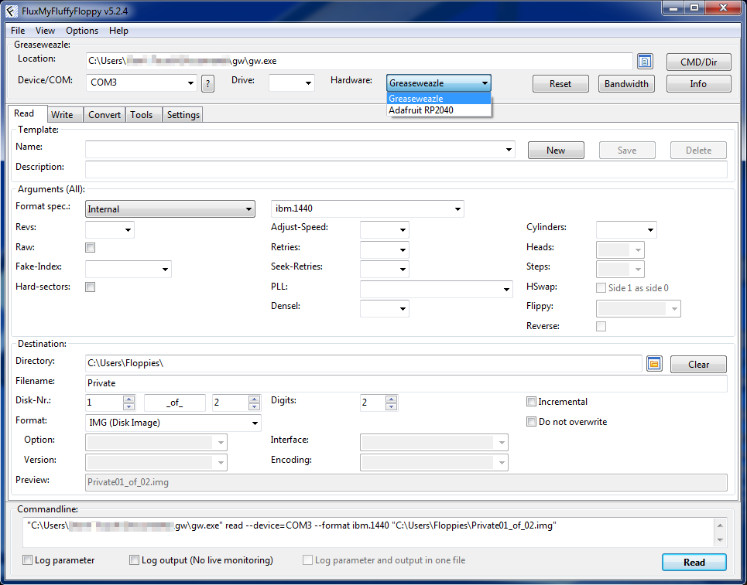Click the FluxMyFluffyFloppy app icon in title bar
This screenshot has width=747, height=585.
[x=11, y=11]
